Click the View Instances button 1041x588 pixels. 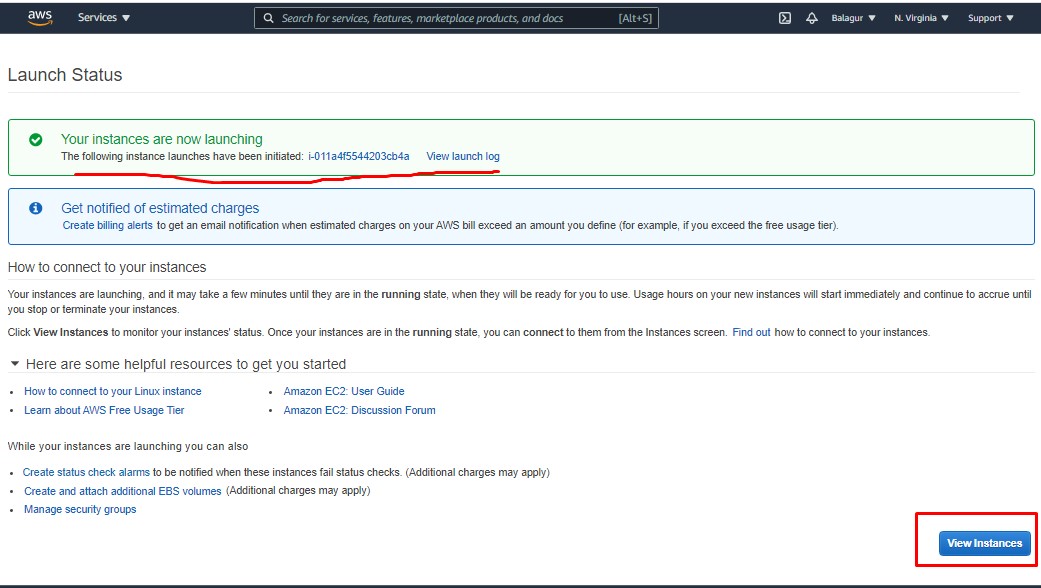click(x=983, y=543)
